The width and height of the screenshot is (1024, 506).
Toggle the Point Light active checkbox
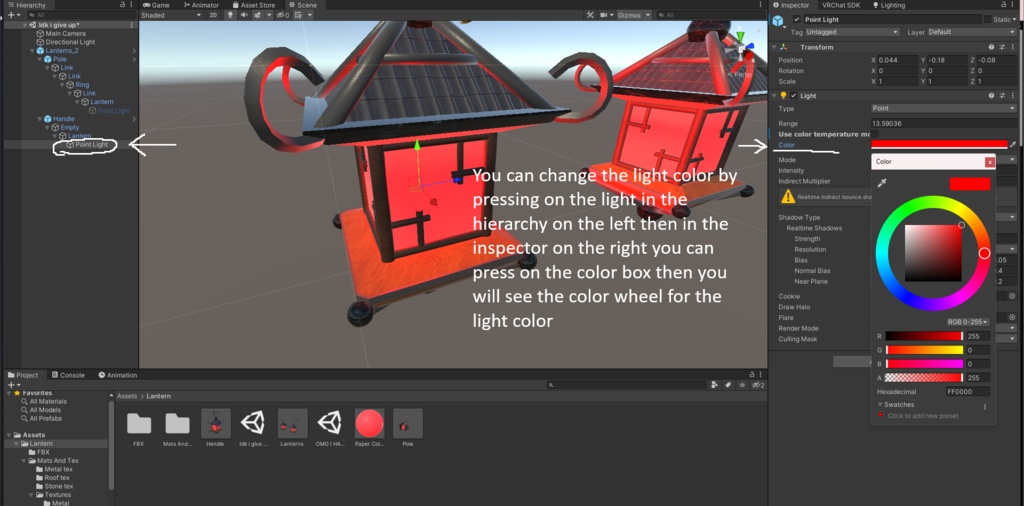[795, 20]
